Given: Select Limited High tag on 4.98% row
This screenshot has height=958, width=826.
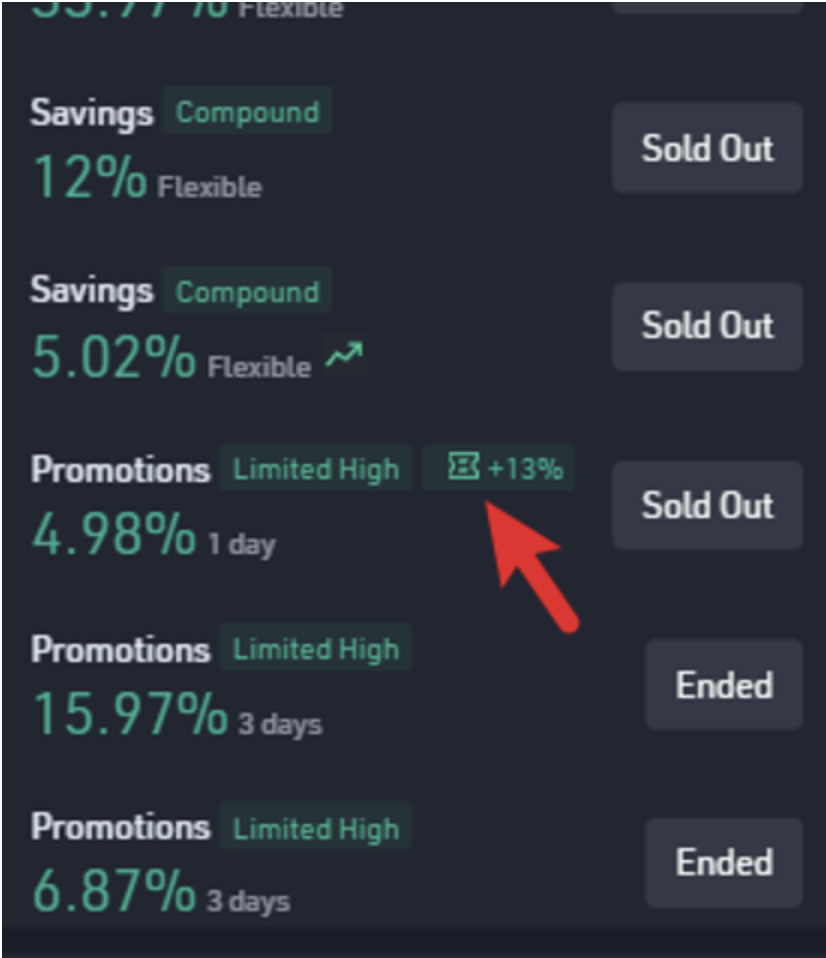Looking at the screenshot, I should coord(316,469).
